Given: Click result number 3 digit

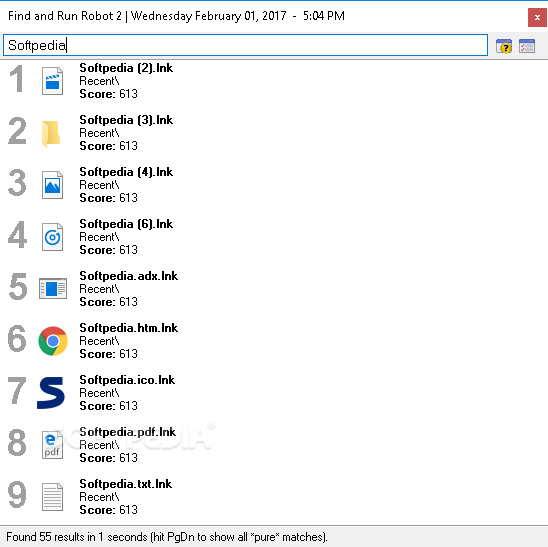Looking at the screenshot, I should click(x=17, y=183).
